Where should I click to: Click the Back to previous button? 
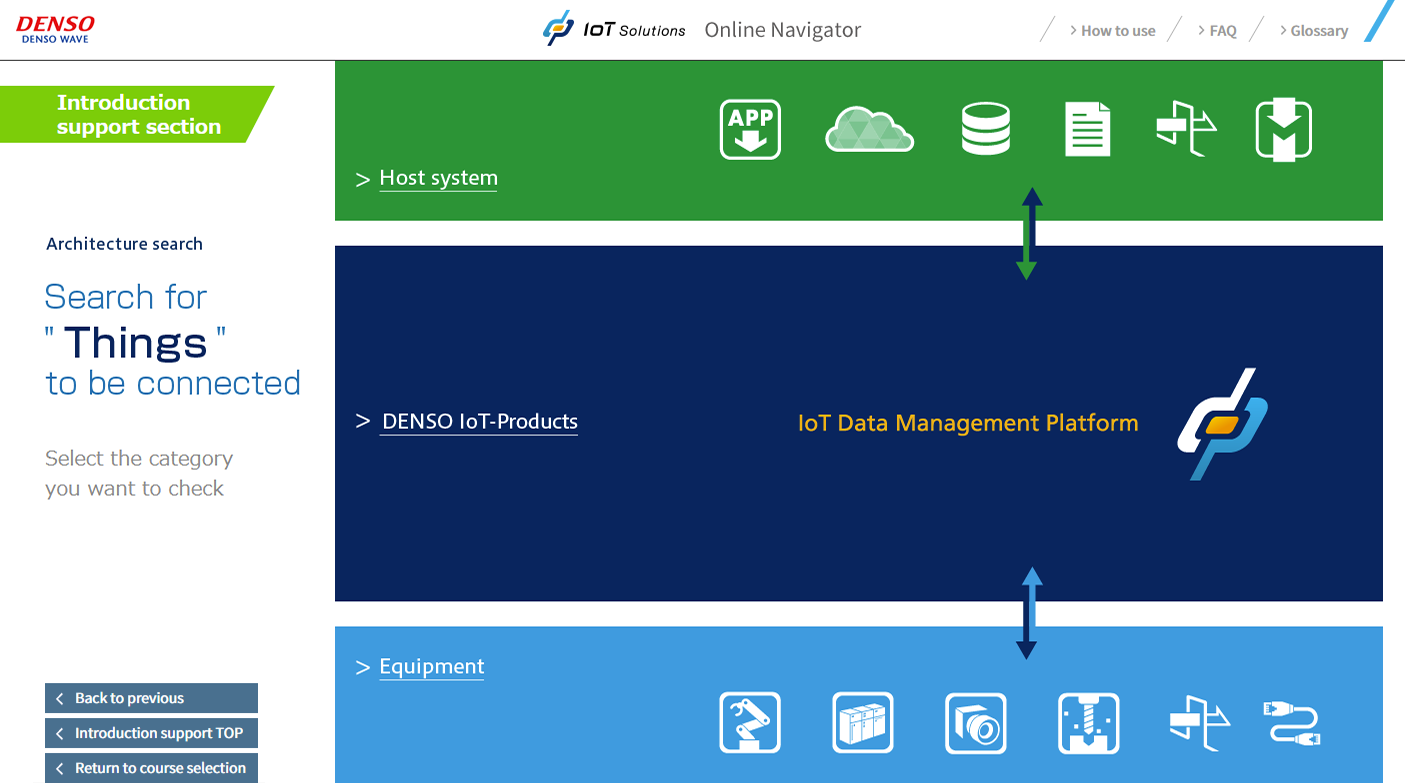coord(151,698)
